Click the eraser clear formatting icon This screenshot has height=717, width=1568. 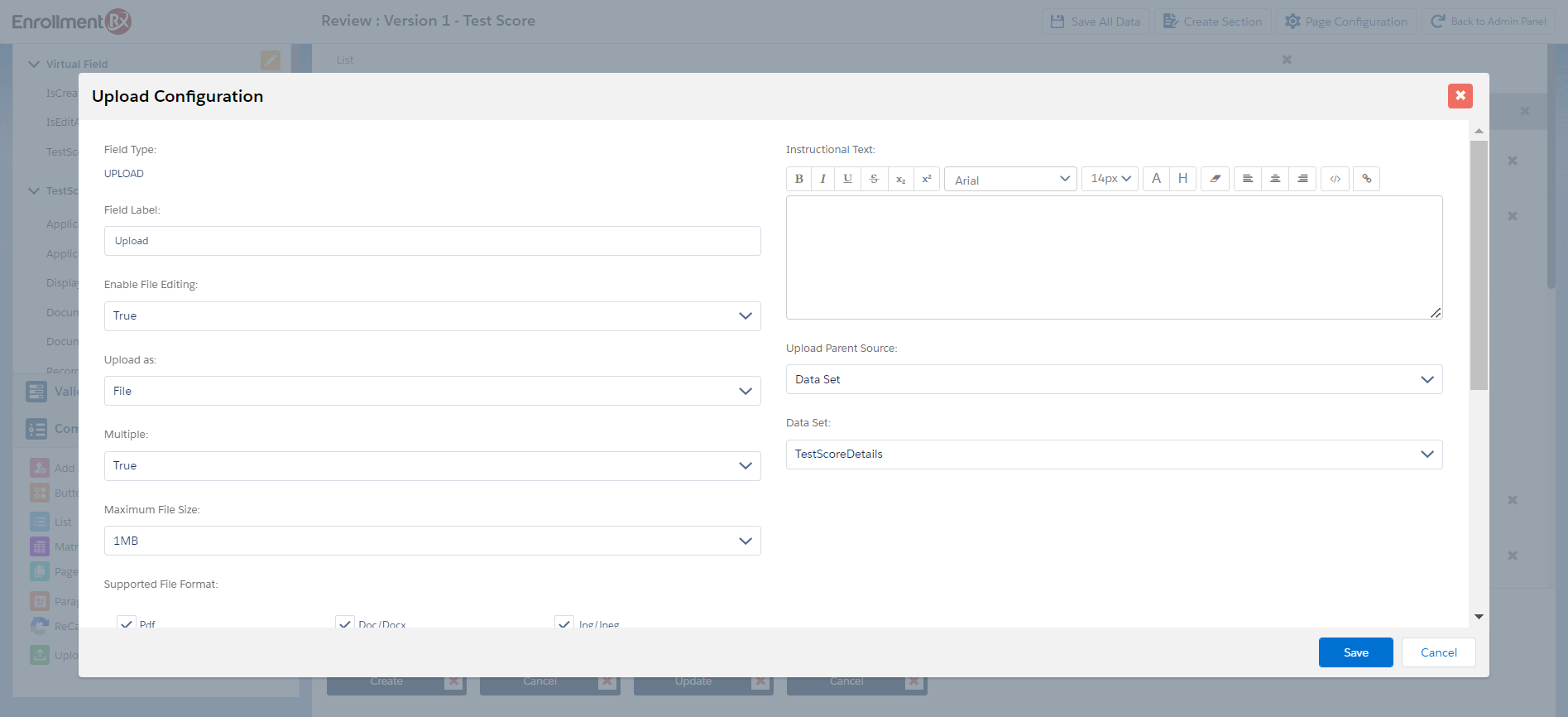click(1215, 179)
